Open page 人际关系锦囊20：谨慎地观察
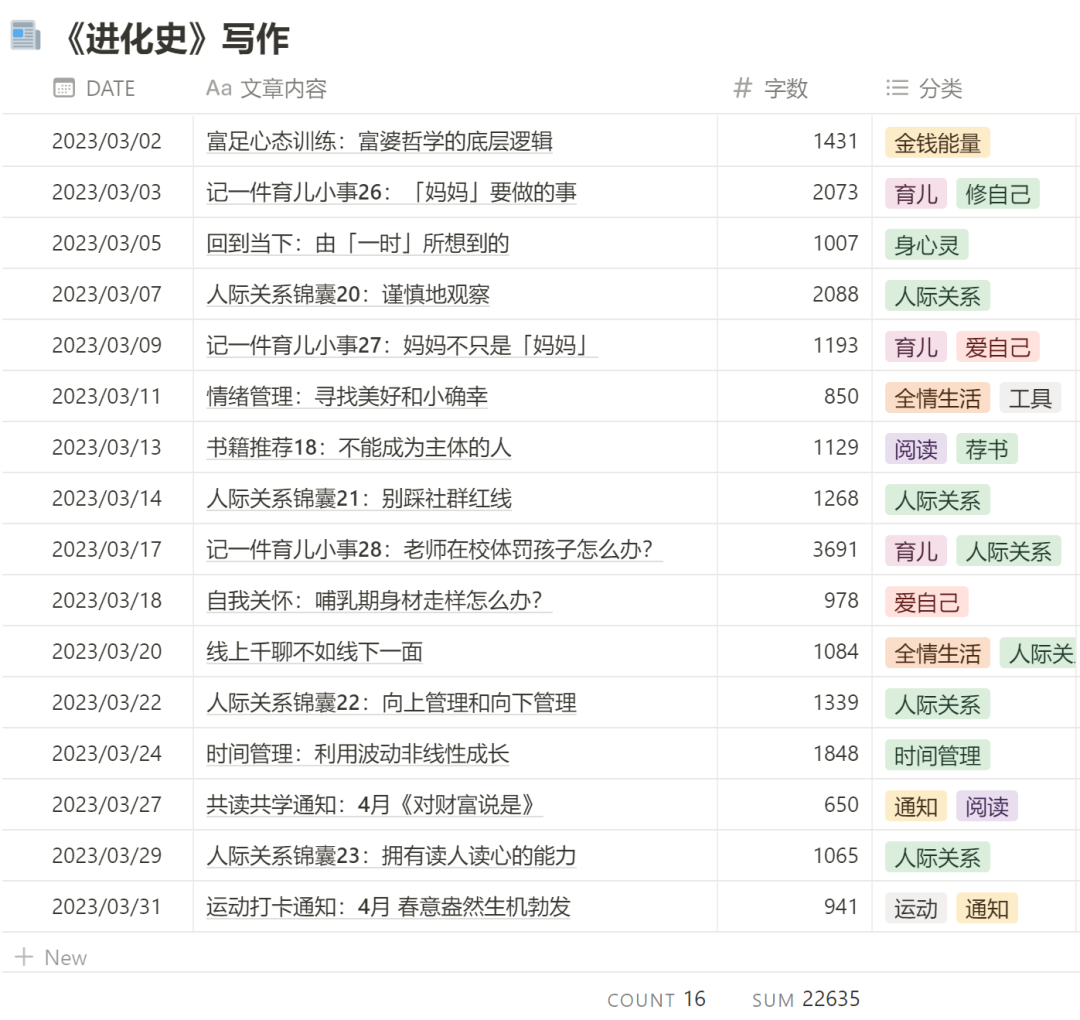1080x1020 pixels. (x=348, y=294)
